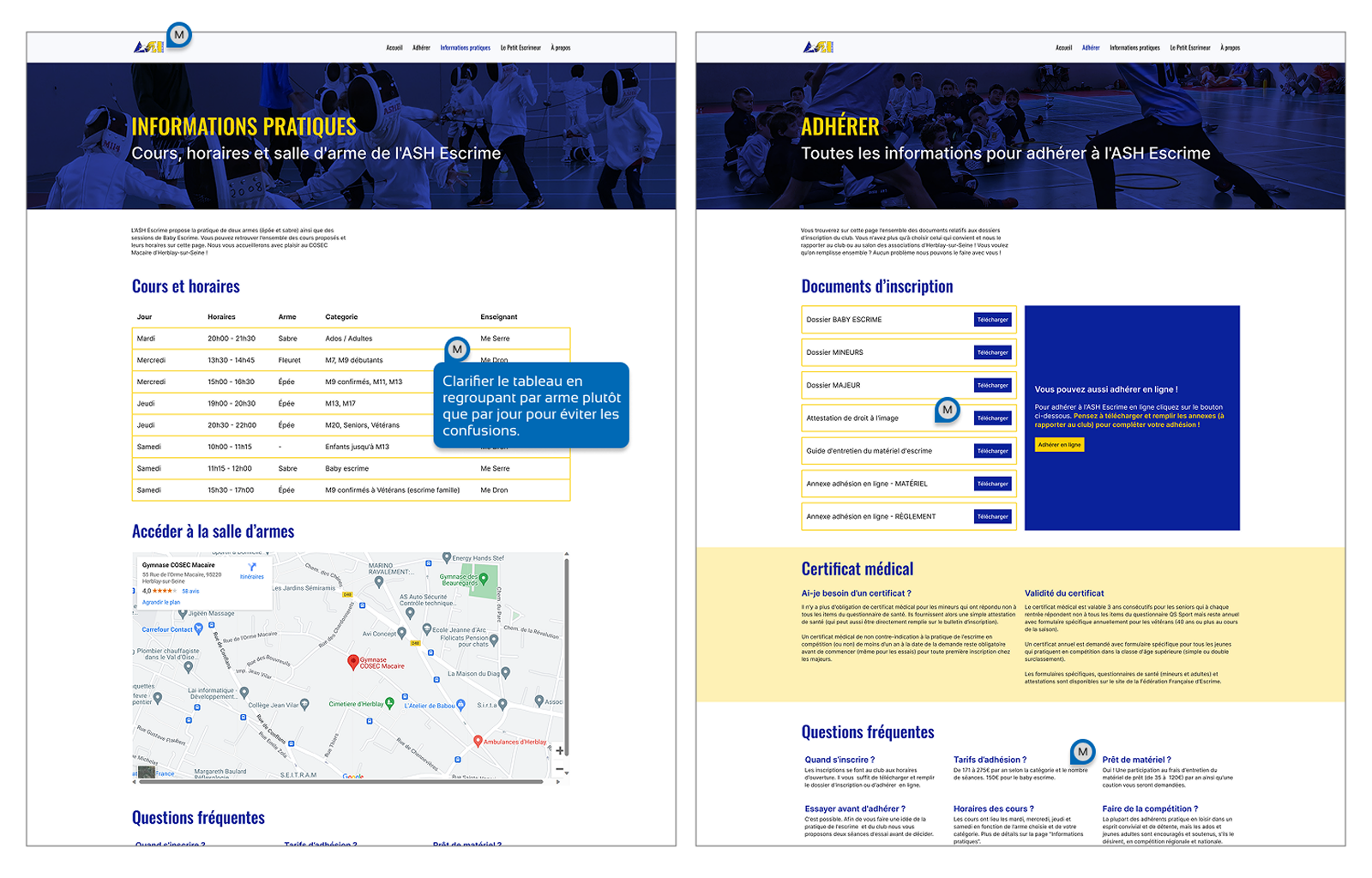Click Ai-je besoin d'un certificat ? heading
This screenshot has width=1372, height=878.
(x=856, y=593)
